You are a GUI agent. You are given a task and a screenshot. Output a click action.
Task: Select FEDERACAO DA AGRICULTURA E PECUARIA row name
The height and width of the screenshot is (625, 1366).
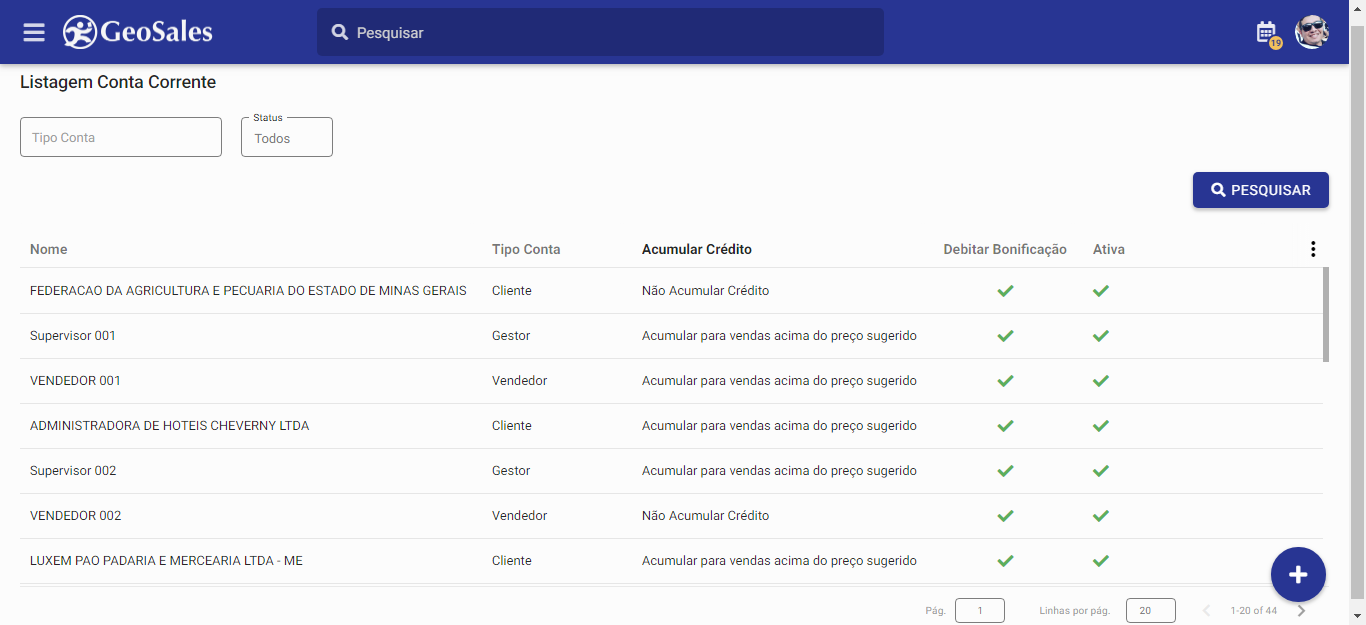point(248,291)
